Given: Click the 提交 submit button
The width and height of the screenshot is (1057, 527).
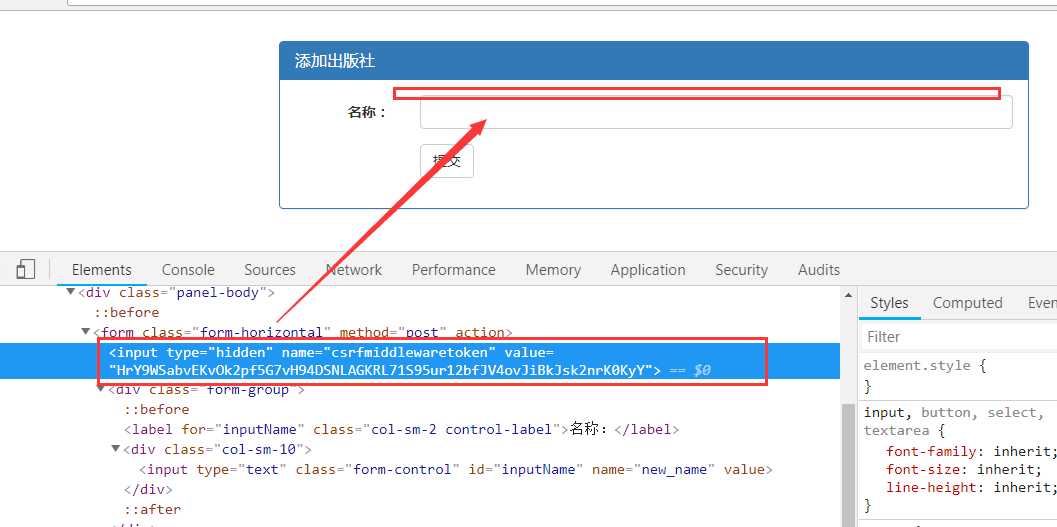Looking at the screenshot, I should coord(446,161).
